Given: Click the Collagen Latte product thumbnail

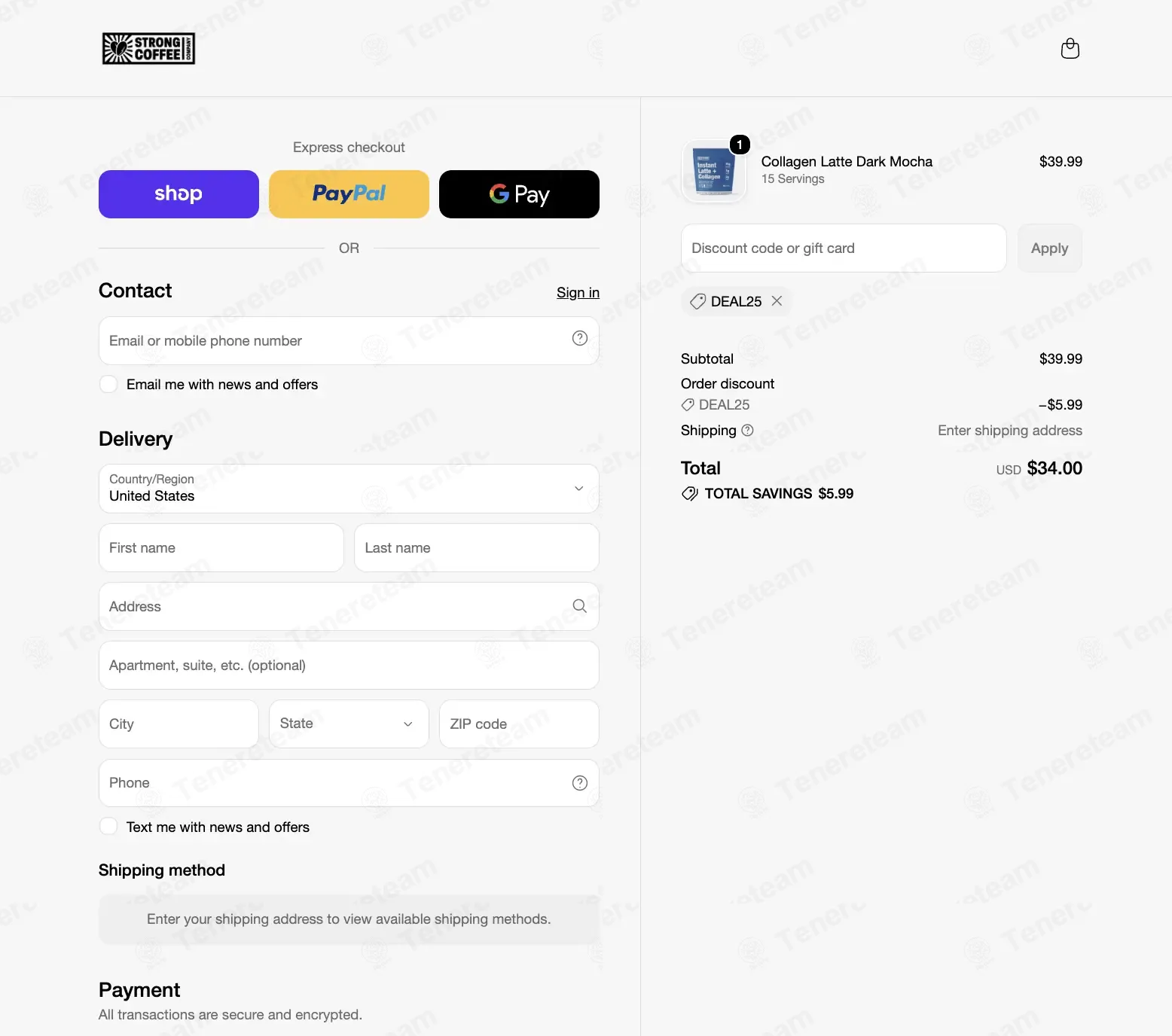Looking at the screenshot, I should (x=713, y=171).
